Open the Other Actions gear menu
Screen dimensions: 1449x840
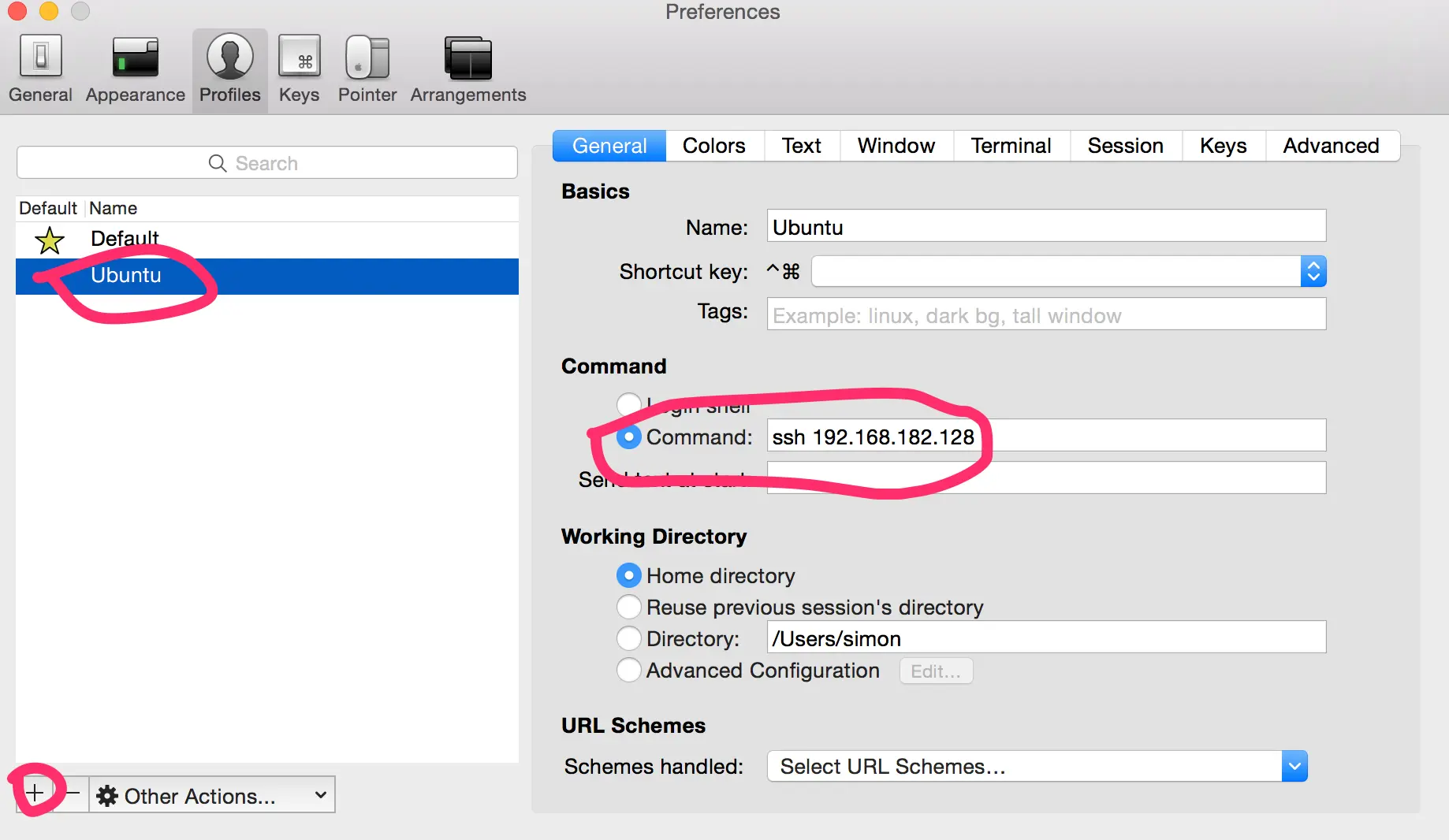point(212,795)
